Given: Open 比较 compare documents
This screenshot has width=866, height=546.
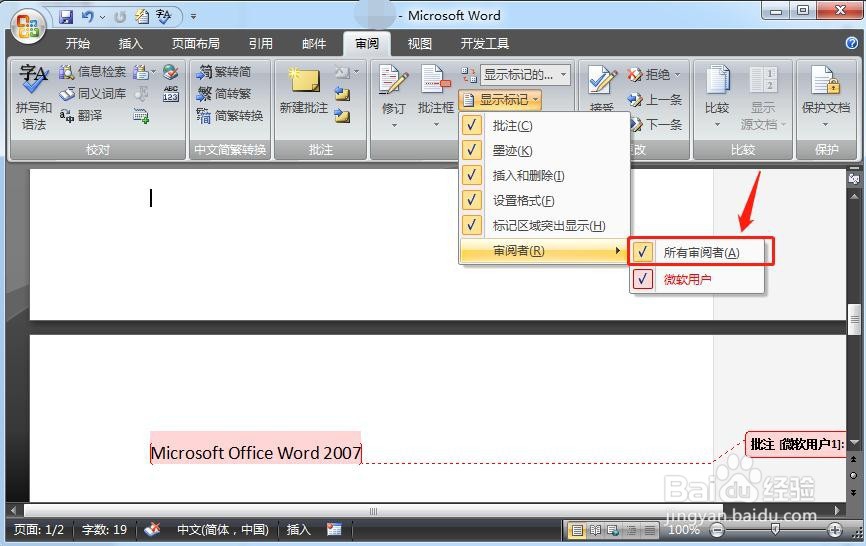Looking at the screenshot, I should [717, 97].
